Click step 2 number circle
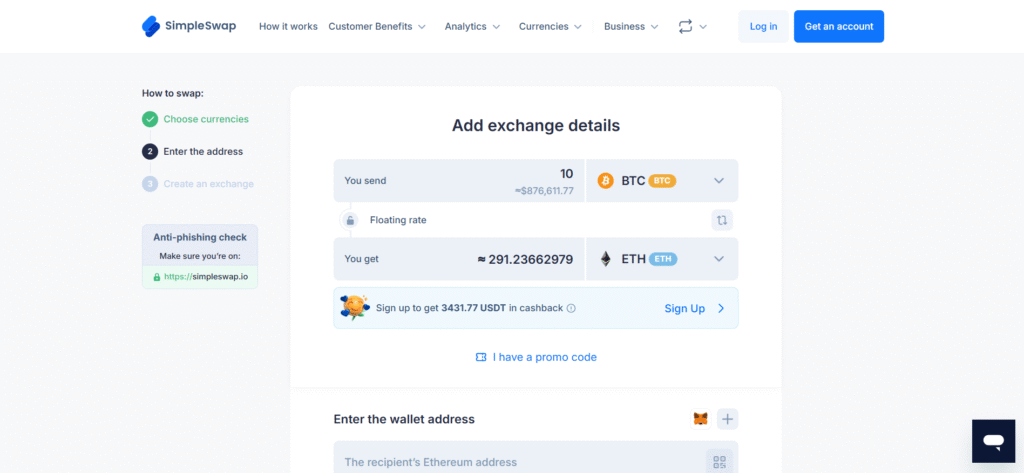 [x=150, y=152]
